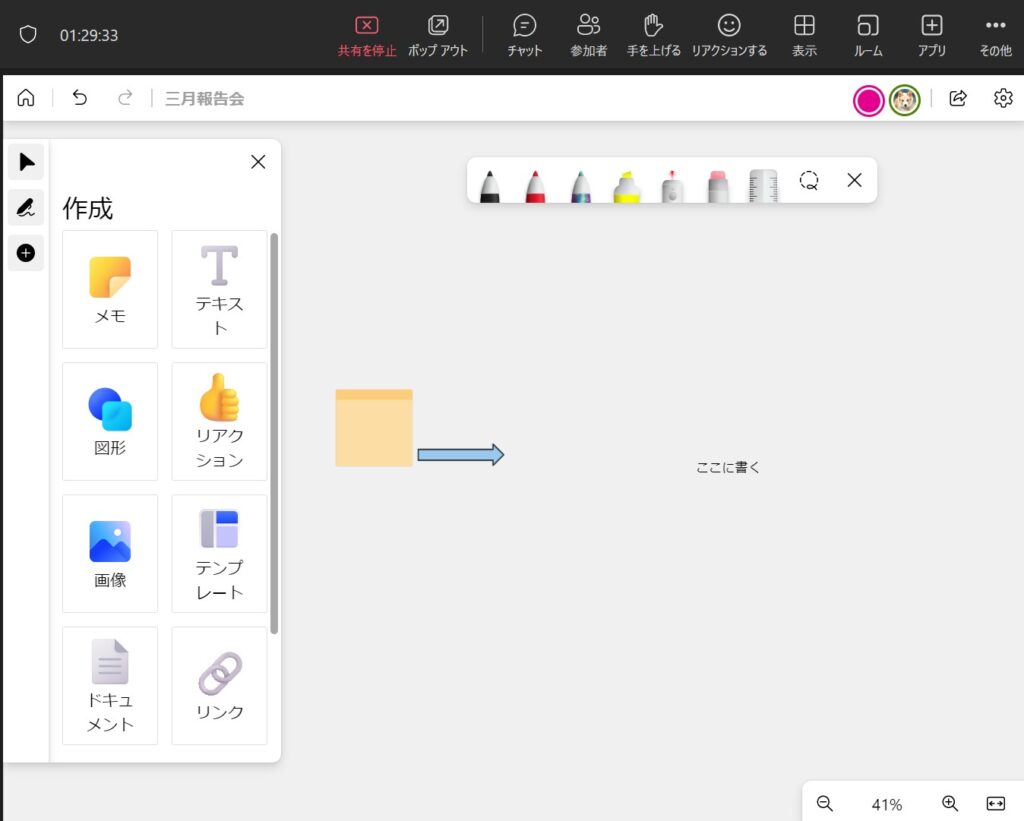Click the 41% zoom level
Image resolution: width=1024 pixels, height=821 pixels.
tap(886, 804)
